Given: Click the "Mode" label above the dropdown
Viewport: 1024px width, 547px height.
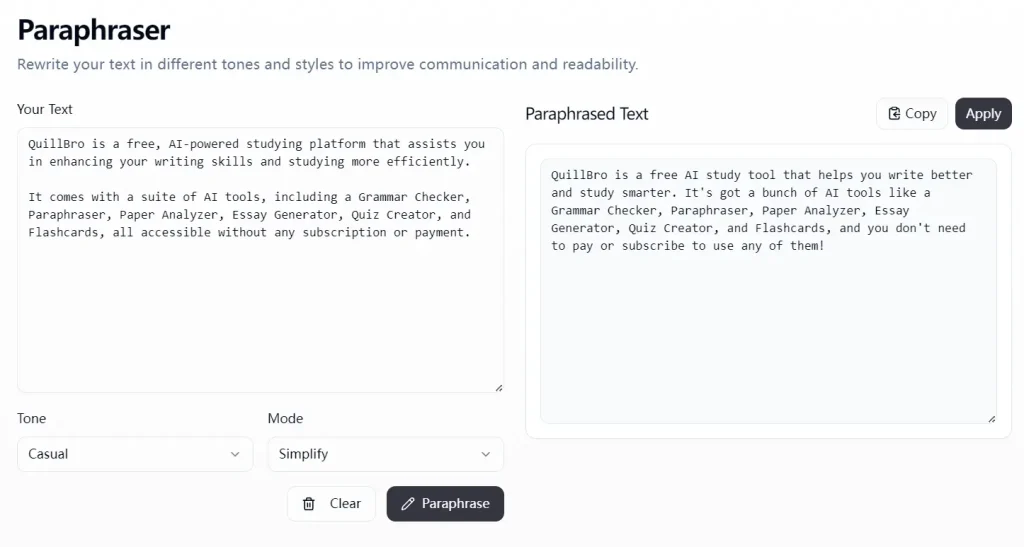Looking at the screenshot, I should [x=285, y=418].
